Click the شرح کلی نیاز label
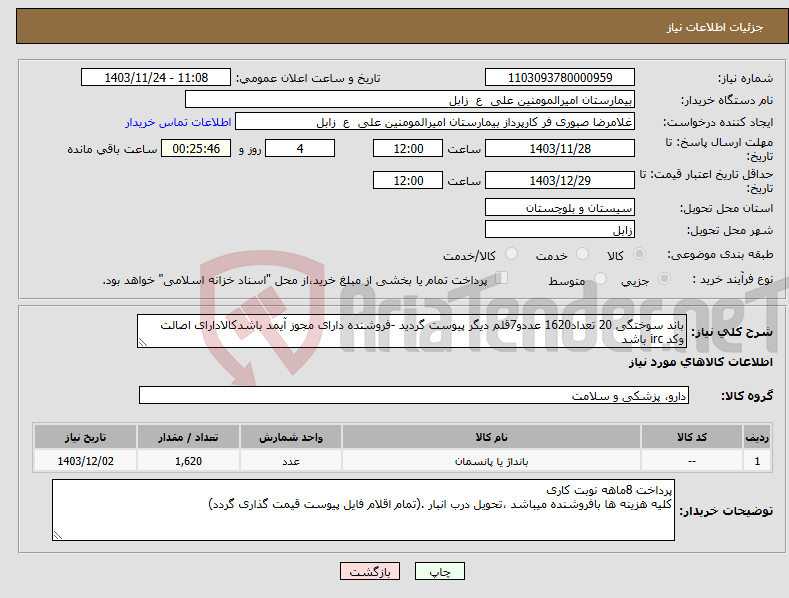 tap(732, 332)
